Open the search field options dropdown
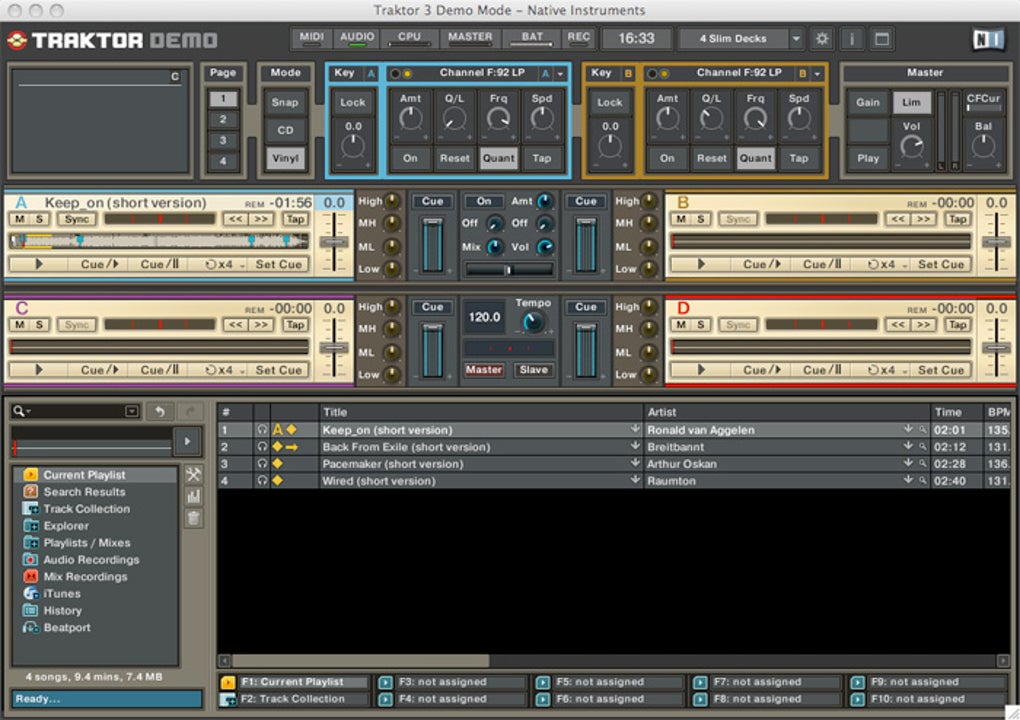Image resolution: width=1020 pixels, height=720 pixels. [x=132, y=412]
